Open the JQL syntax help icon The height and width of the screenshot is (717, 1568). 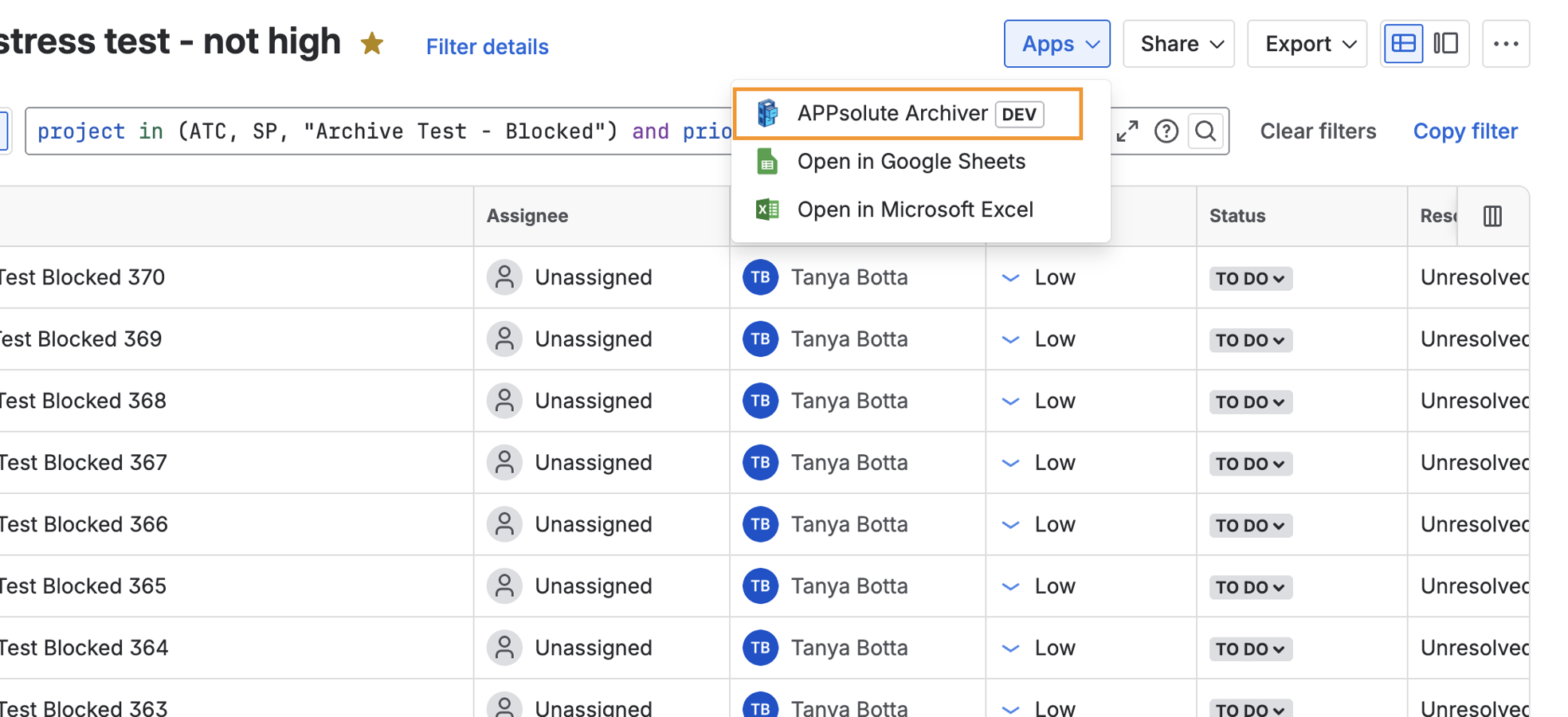click(x=1166, y=131)
